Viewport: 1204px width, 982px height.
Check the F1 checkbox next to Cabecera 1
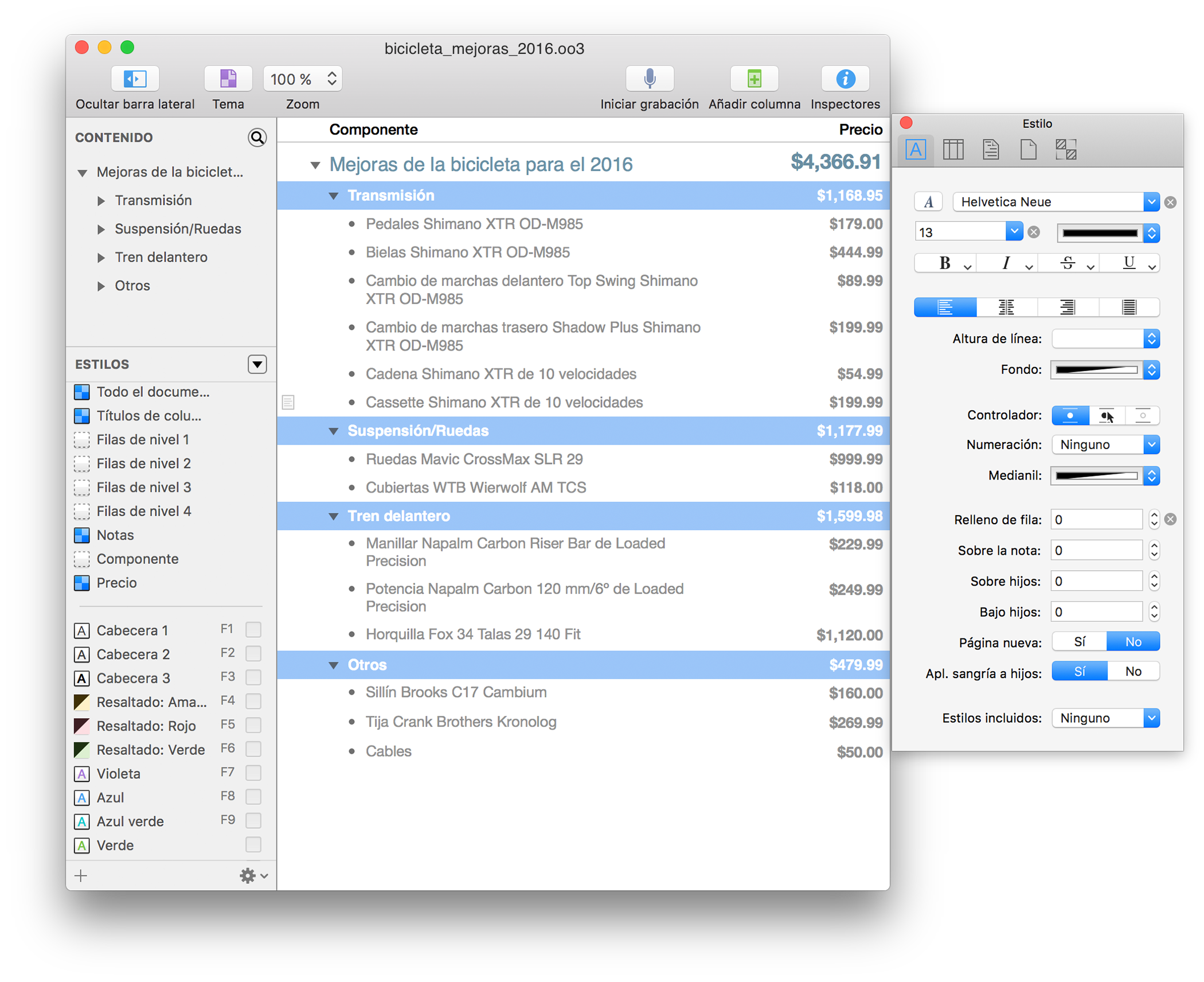coord(253,629)
